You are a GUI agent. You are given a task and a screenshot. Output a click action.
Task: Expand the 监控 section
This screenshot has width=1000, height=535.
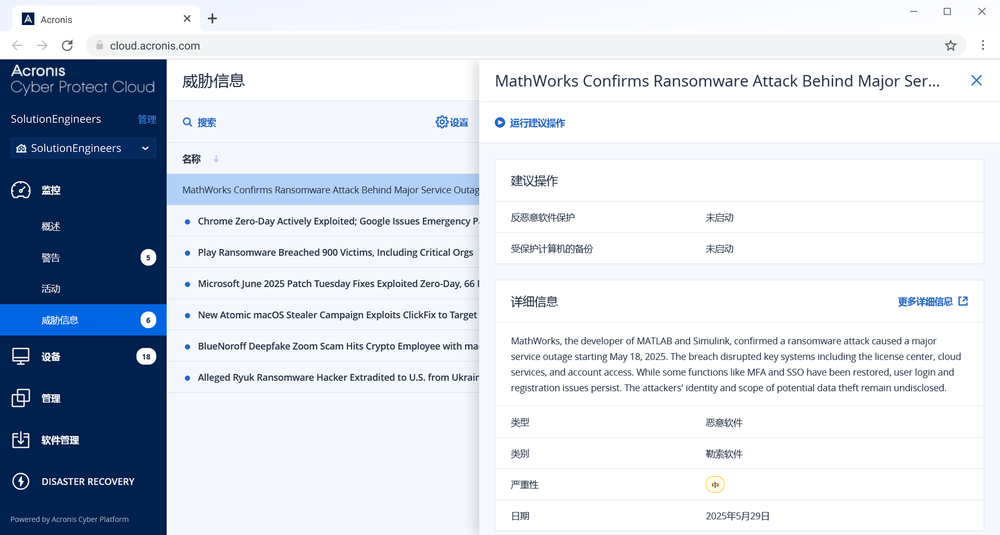(x=83, y=189)
